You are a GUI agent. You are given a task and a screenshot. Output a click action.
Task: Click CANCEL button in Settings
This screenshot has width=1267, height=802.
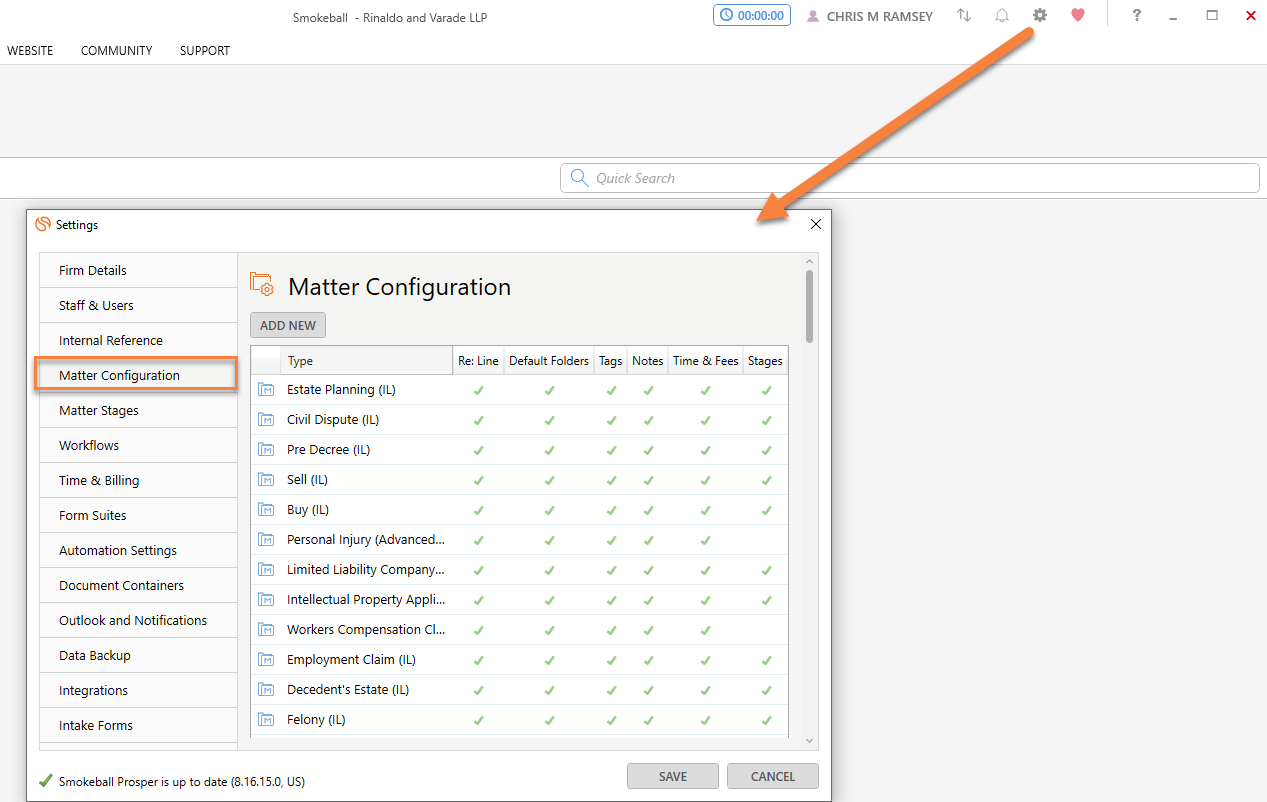point(773,776)
